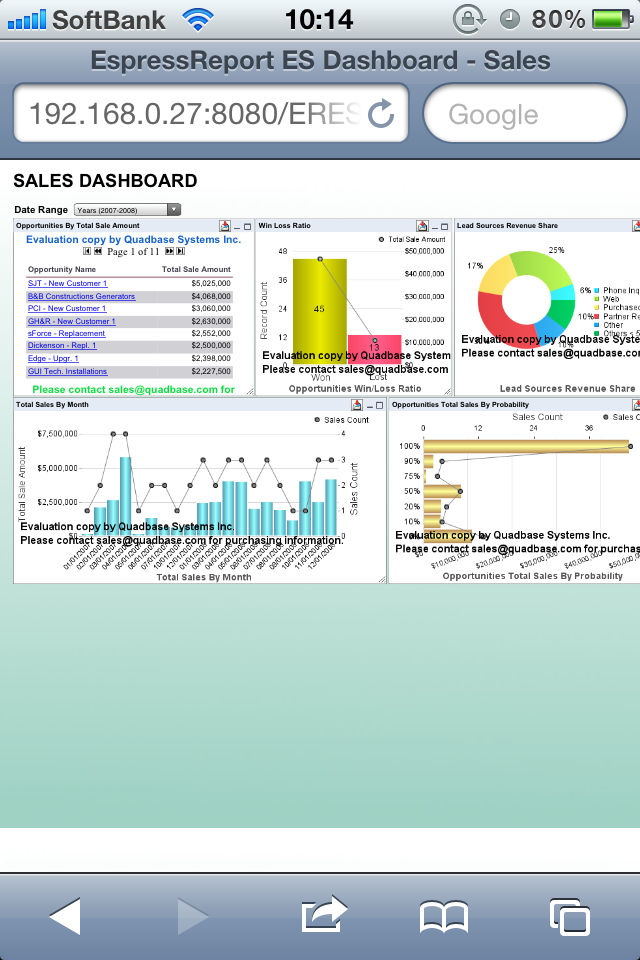Tap the Safari forward arrow
The height and width of the screenshot is (960, 640).
pos(193,916)
